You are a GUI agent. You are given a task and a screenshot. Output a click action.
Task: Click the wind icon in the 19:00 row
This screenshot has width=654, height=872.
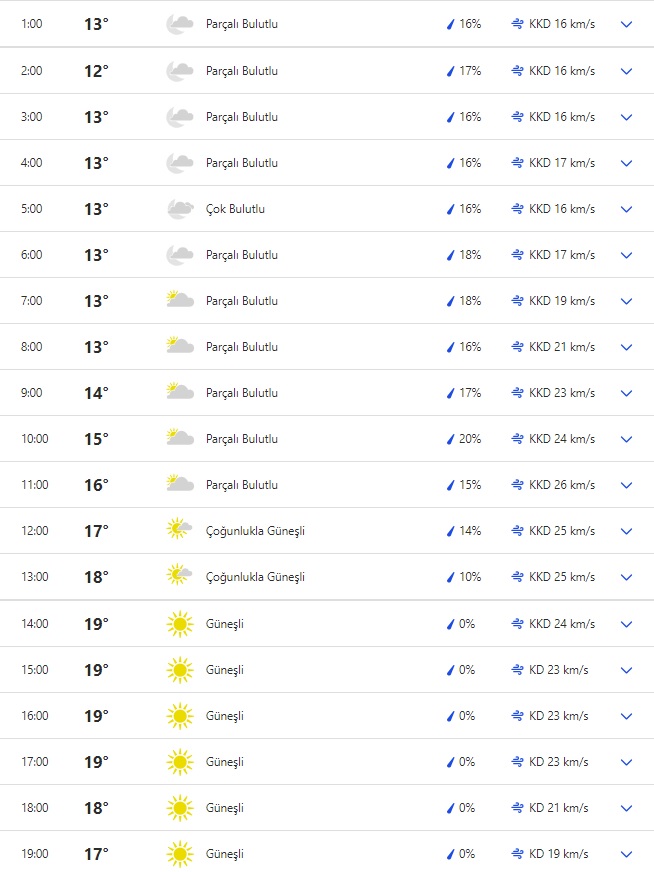click(517, 854)
